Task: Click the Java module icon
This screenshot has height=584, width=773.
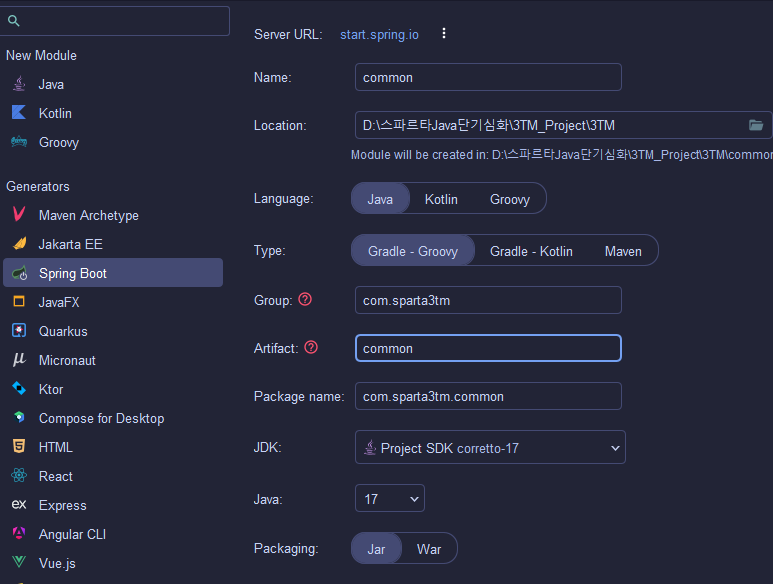Action: [19, 84]
